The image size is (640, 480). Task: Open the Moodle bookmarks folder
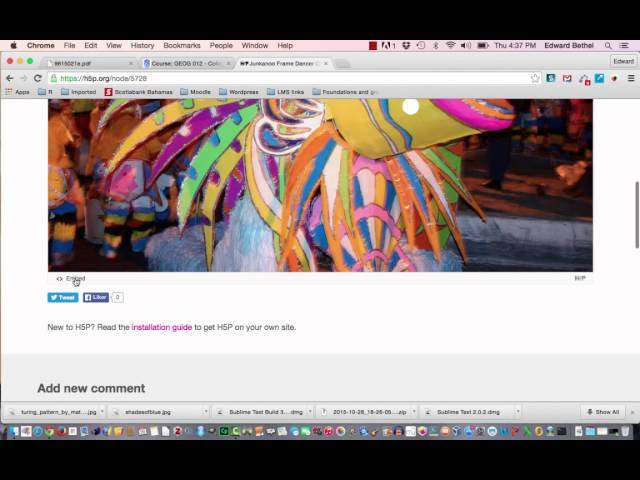click(196, 92)
